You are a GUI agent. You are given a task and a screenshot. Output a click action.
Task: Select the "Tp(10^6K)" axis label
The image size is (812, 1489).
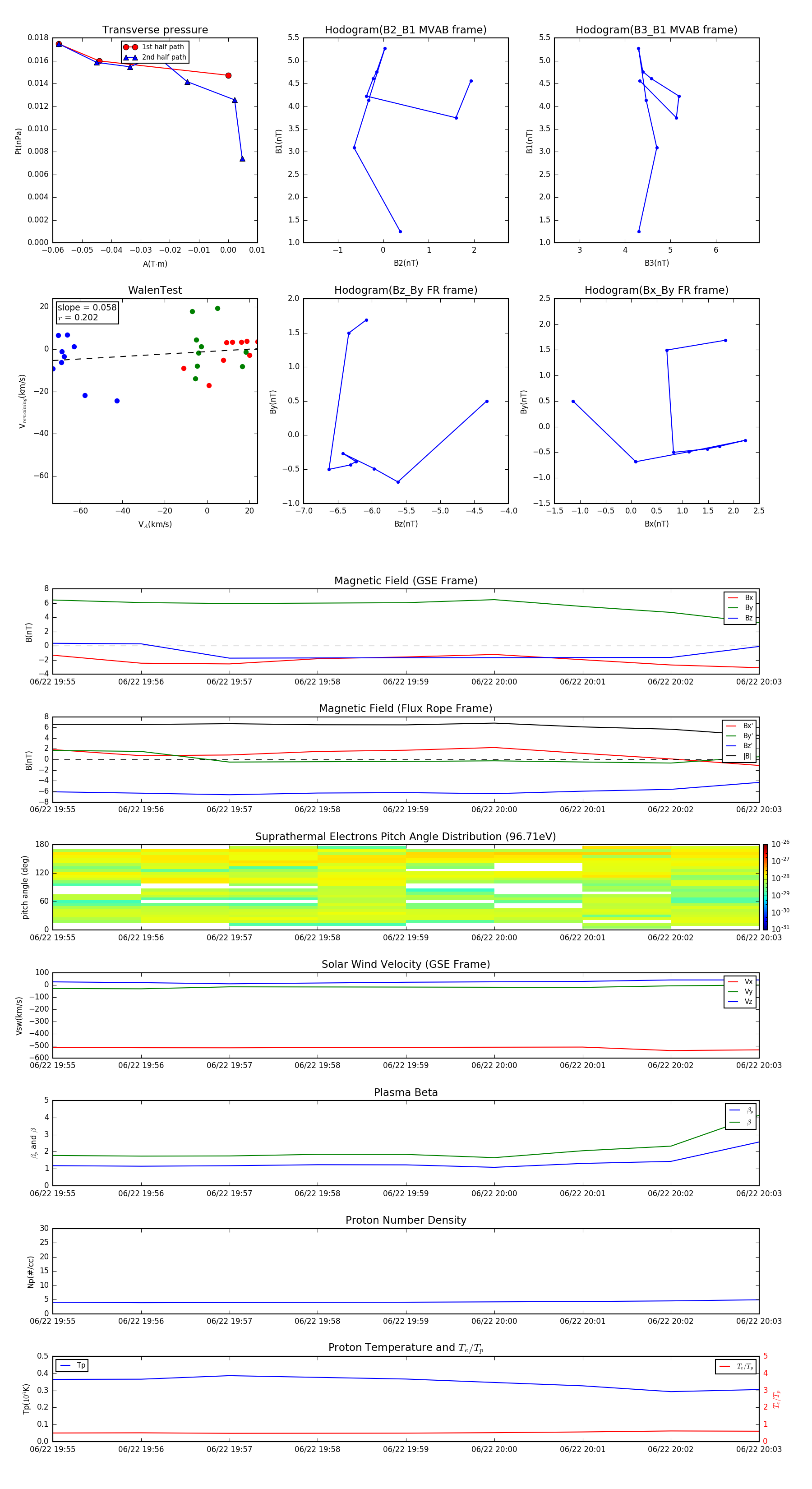[26, 1399]
